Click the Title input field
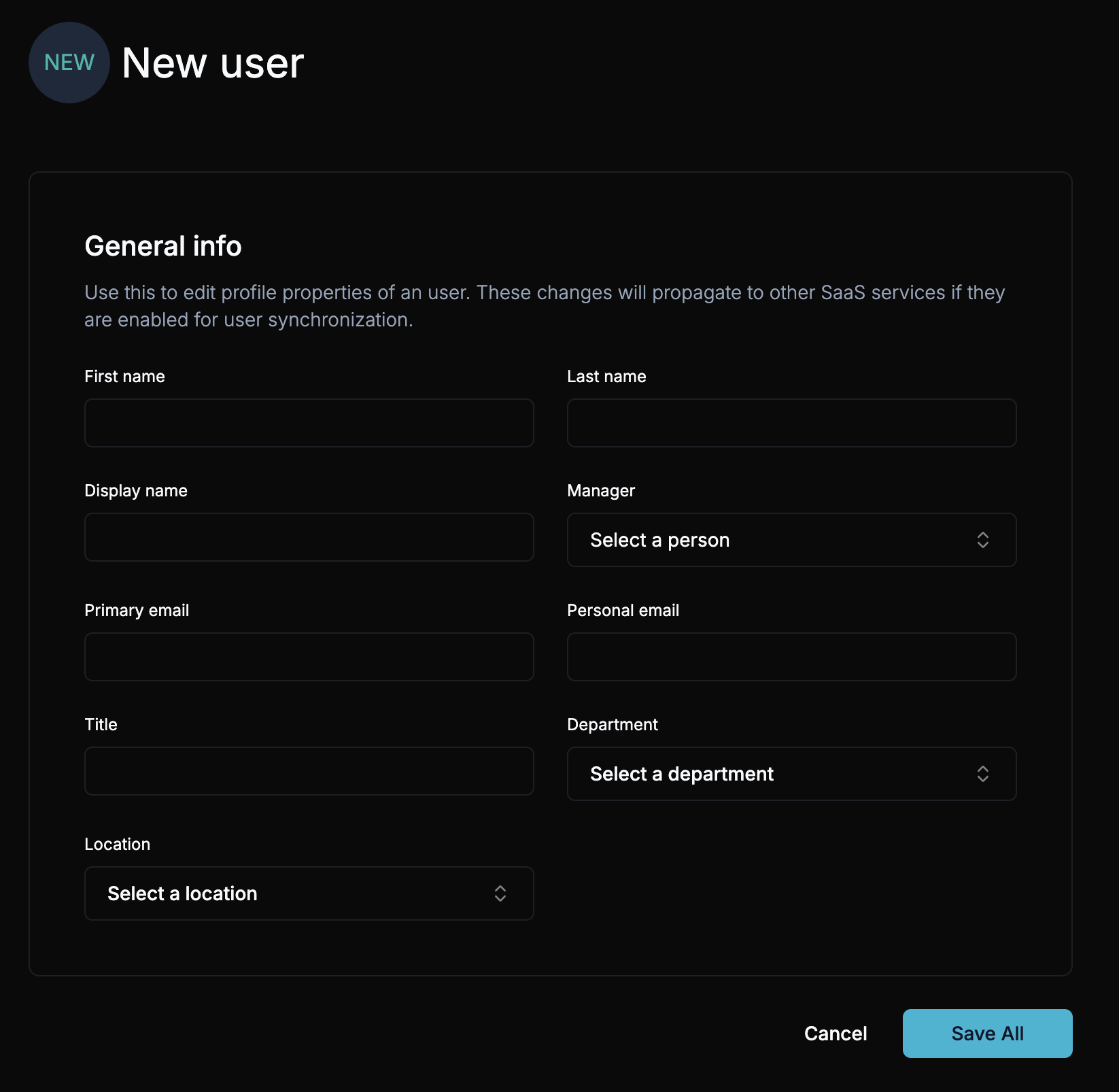Viewport: 1119px width, 1092px height. point(309,771)
